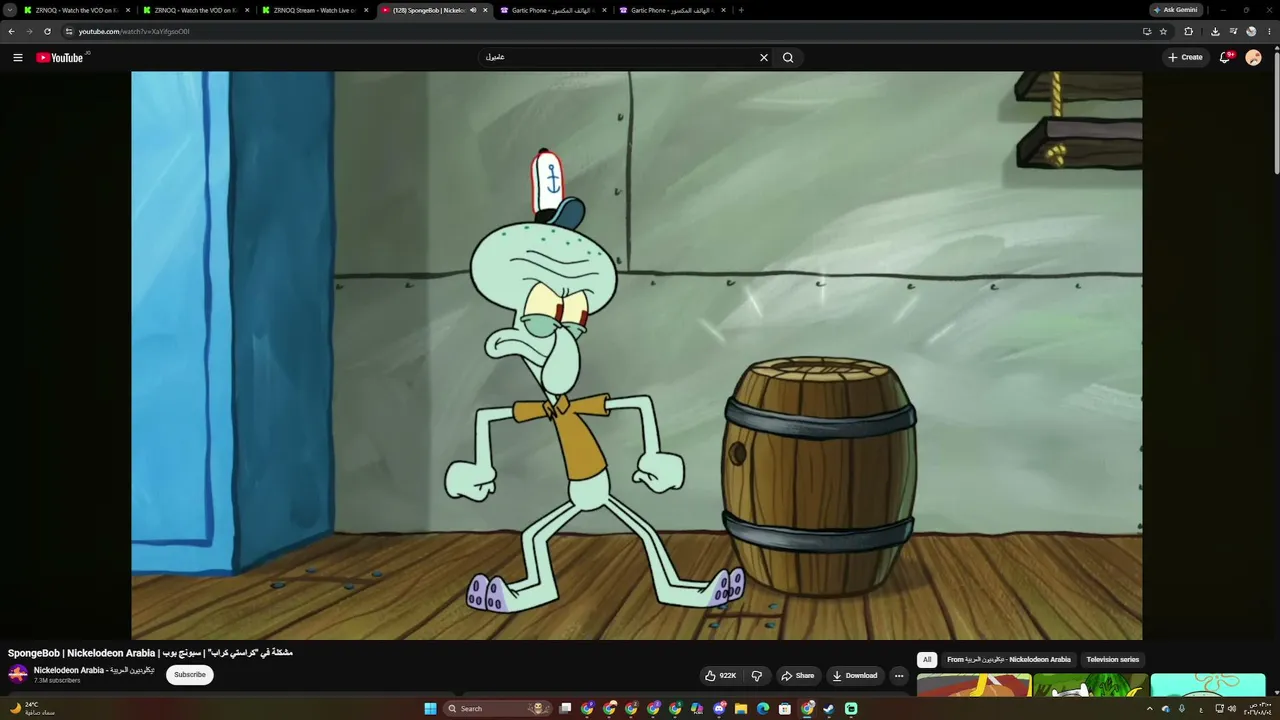Open the Nickelodeon Arabia channel name link
The width and height of the screenshot is (1280, 720).
tap(94, 670)
